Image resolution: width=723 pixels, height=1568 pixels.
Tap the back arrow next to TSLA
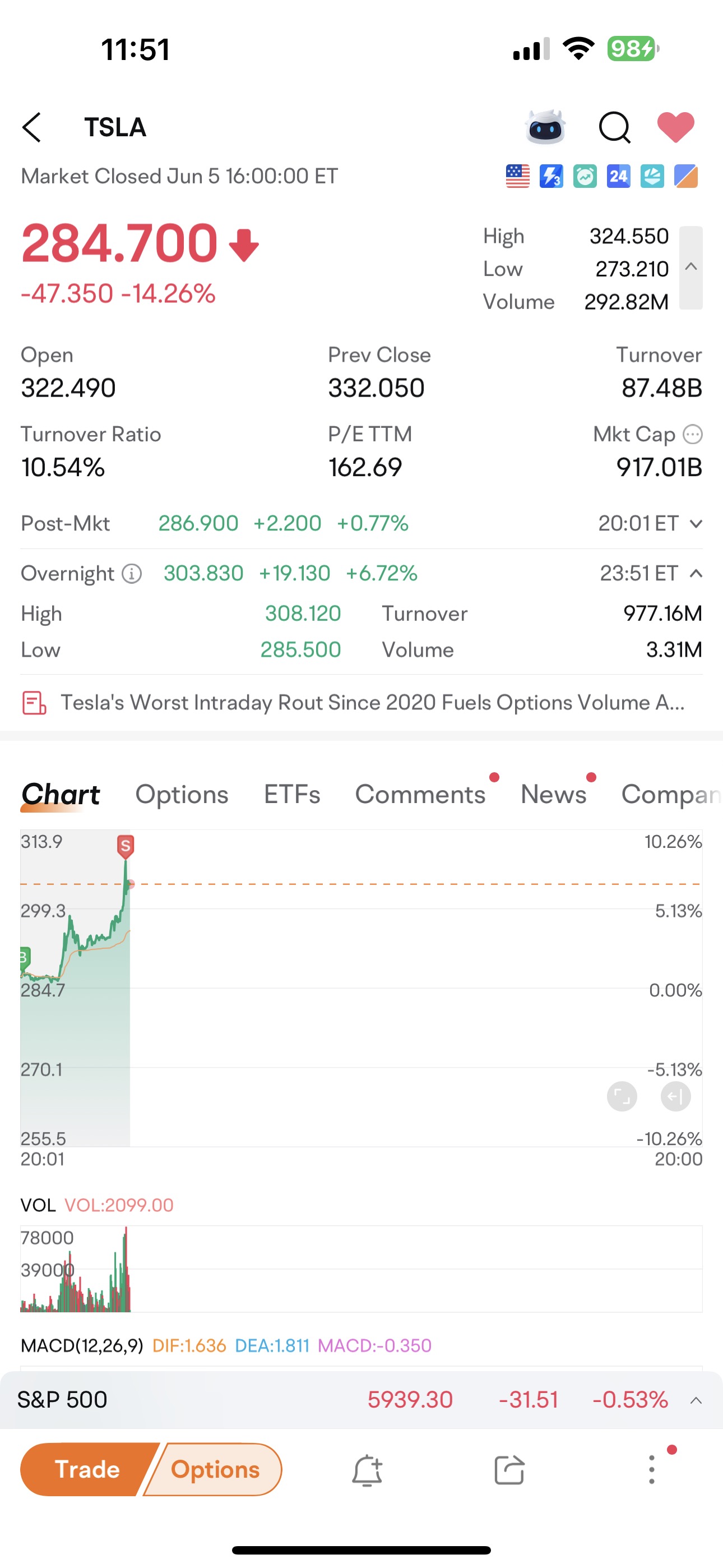[x=31, y=127]
